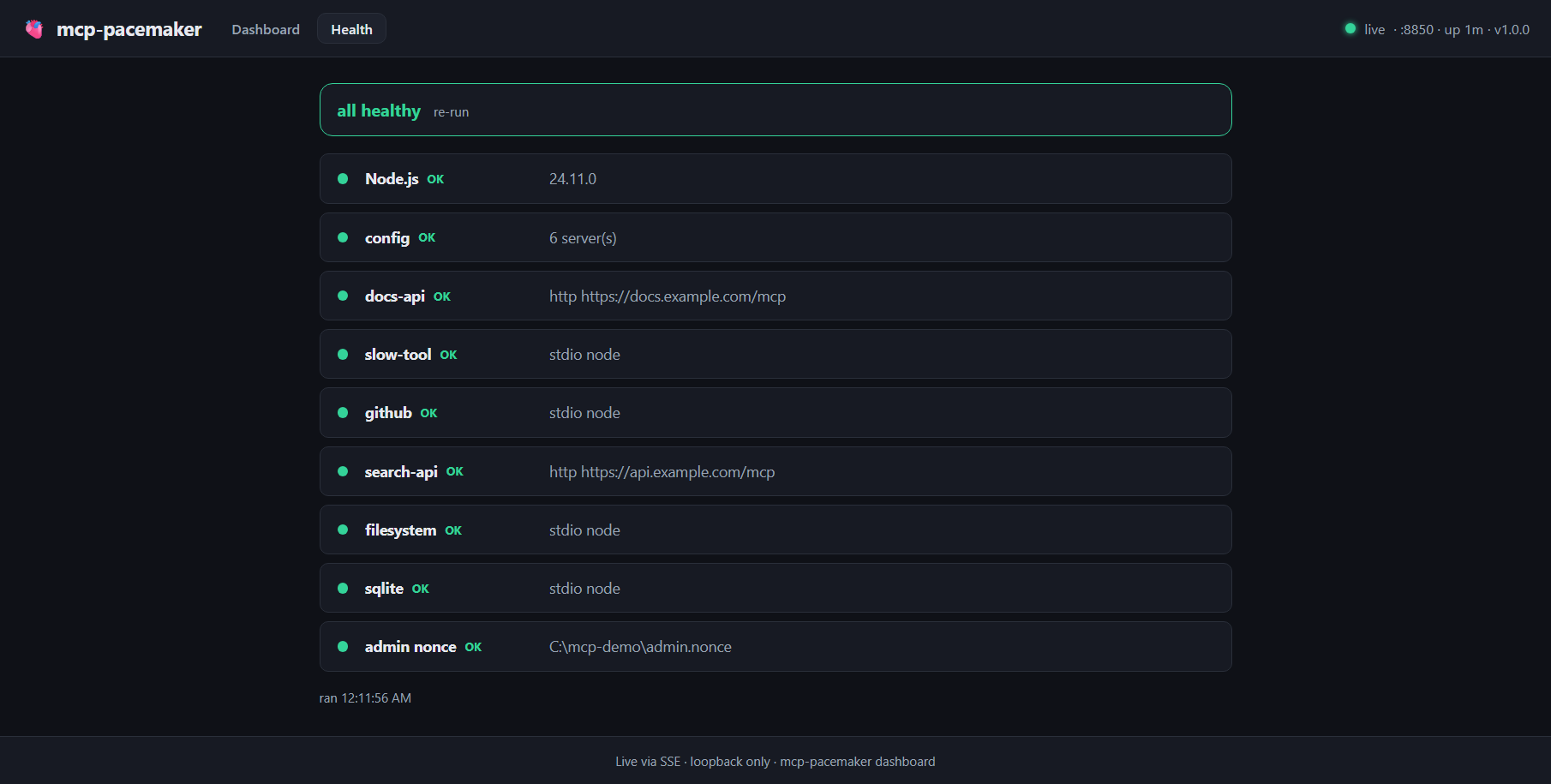
Task: Click the OK badge next to sqlite
Action: tap(421, 589)
